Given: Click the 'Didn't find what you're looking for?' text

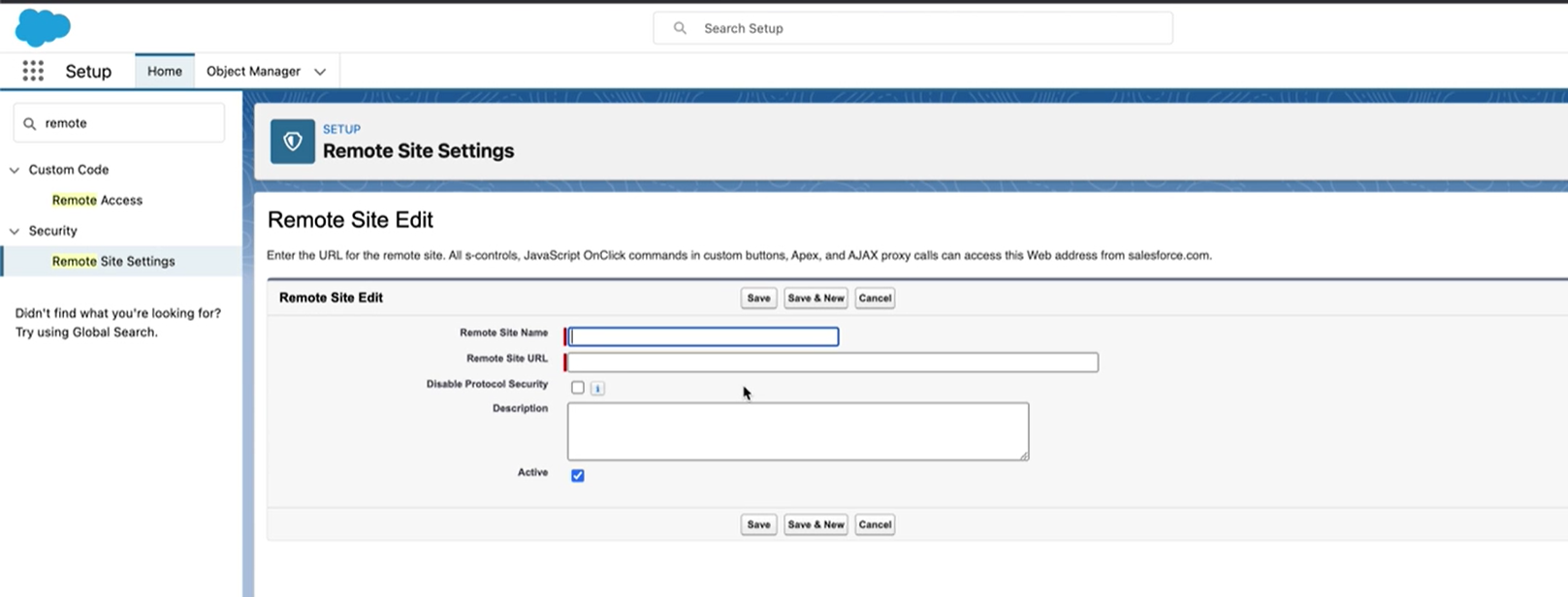Looking at the screenshot, I should [118, 313].
